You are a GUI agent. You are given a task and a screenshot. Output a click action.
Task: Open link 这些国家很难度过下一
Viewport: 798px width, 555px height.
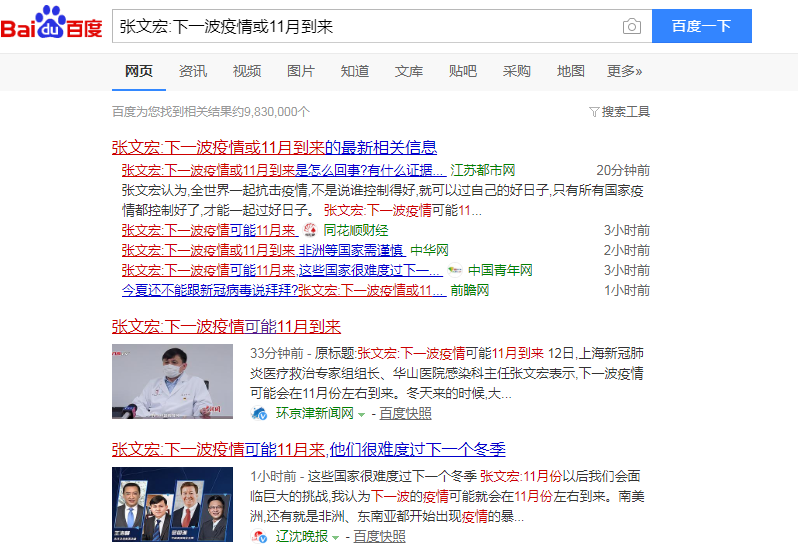370,270
